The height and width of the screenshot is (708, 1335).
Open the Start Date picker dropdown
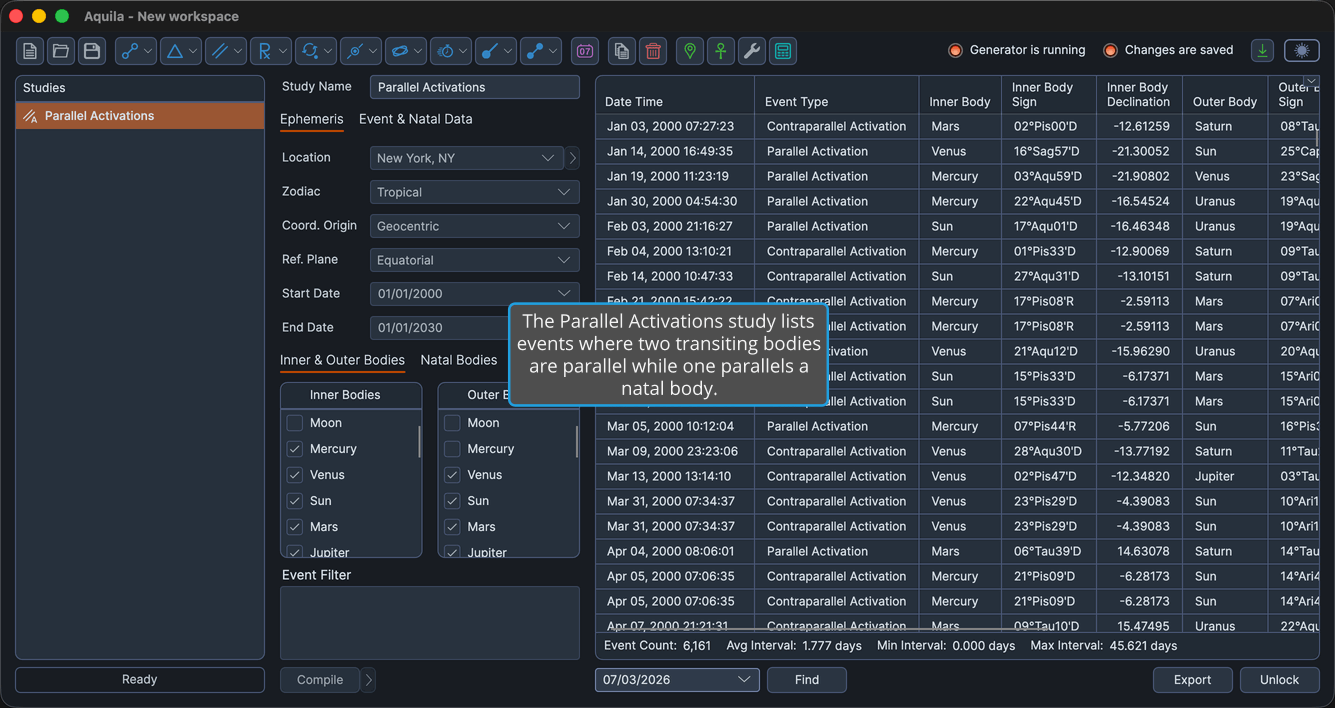(474, 294)
